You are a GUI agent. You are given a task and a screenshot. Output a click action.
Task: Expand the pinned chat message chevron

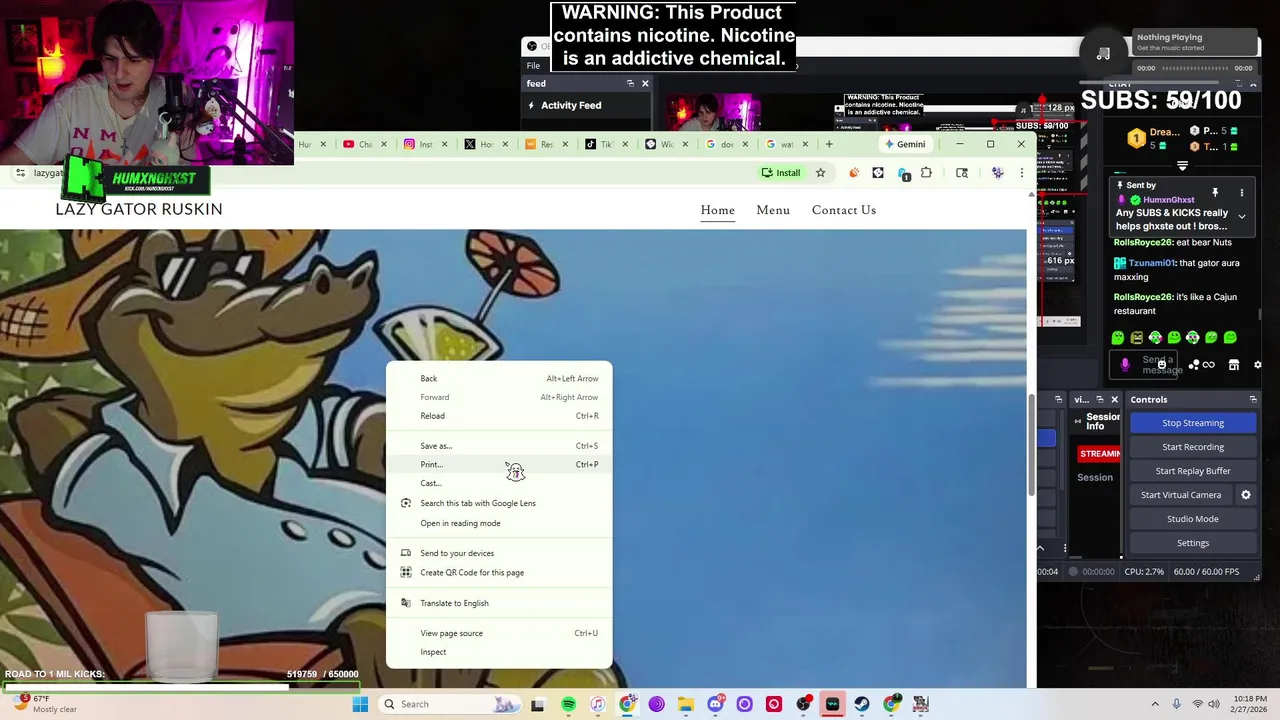click(1242, 216)
